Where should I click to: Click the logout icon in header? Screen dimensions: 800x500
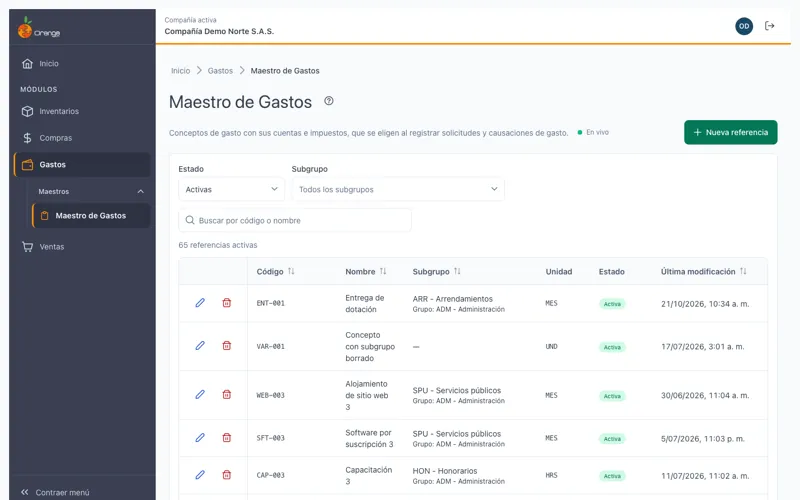[x=769, y=26]
